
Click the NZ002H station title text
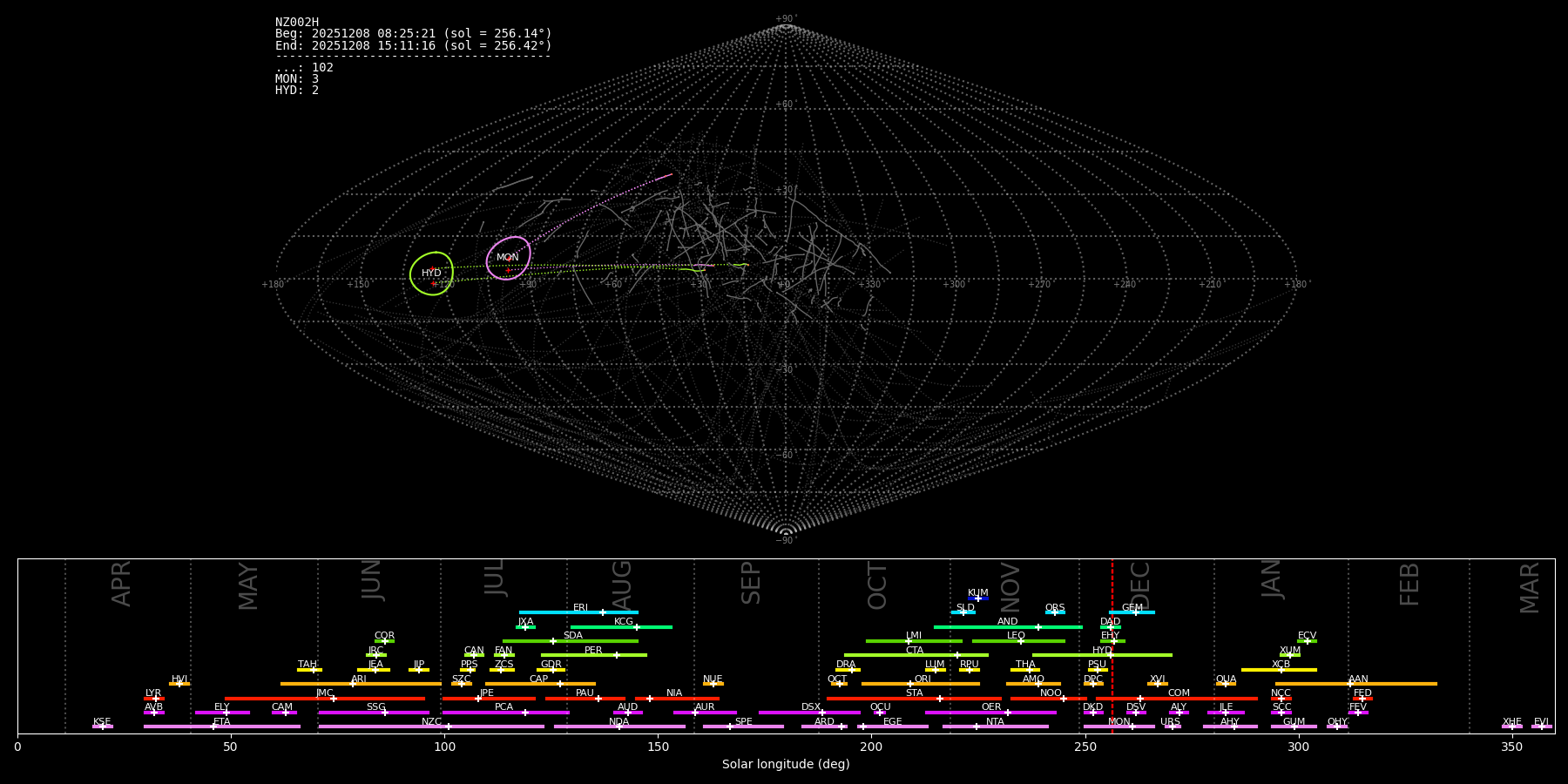(297, 23)
